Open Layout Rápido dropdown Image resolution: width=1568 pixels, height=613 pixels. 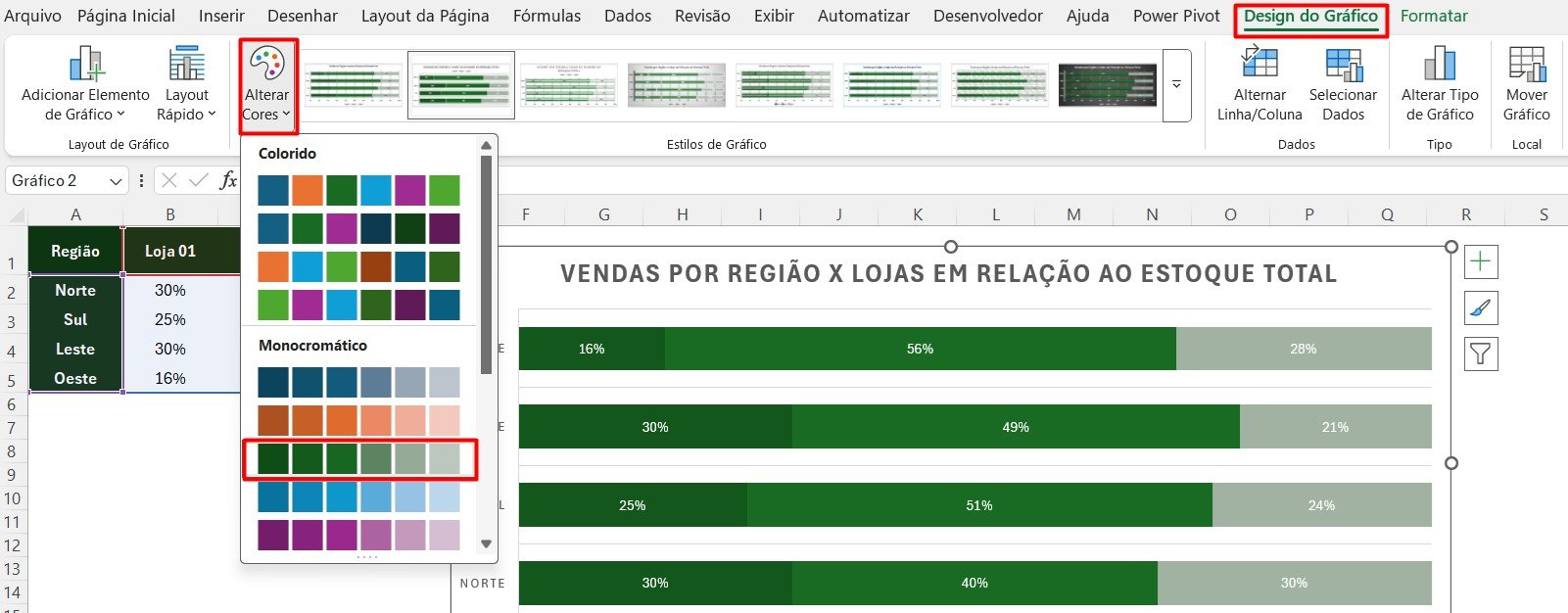click(186, 85)
